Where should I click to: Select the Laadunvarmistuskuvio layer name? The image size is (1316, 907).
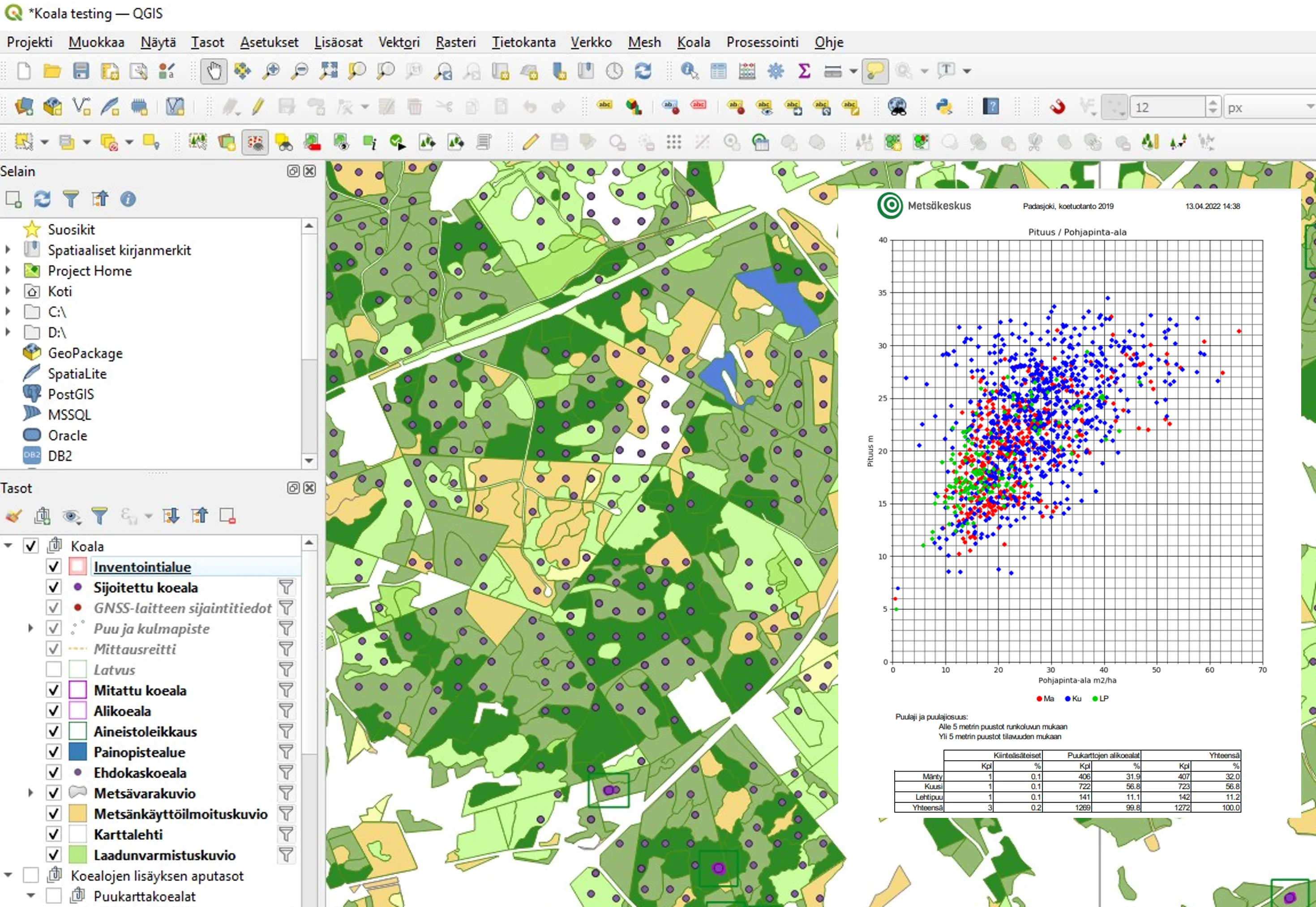tap(165, 855)
